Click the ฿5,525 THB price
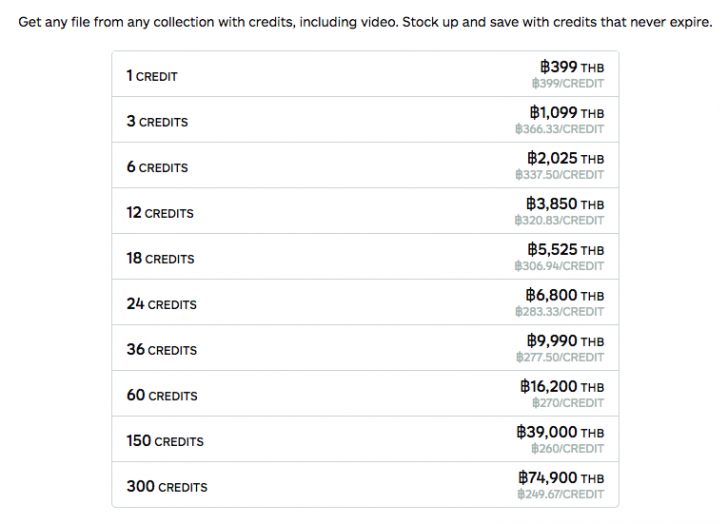Image resolution: width=728 pixels, height=524 pixels. (x=566, y=250)
